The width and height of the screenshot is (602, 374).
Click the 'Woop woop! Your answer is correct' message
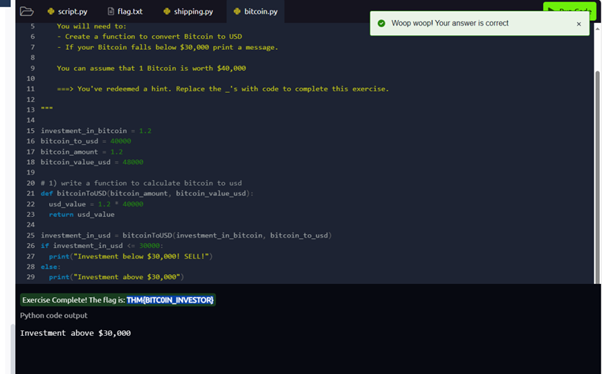(x=450, y=23)
